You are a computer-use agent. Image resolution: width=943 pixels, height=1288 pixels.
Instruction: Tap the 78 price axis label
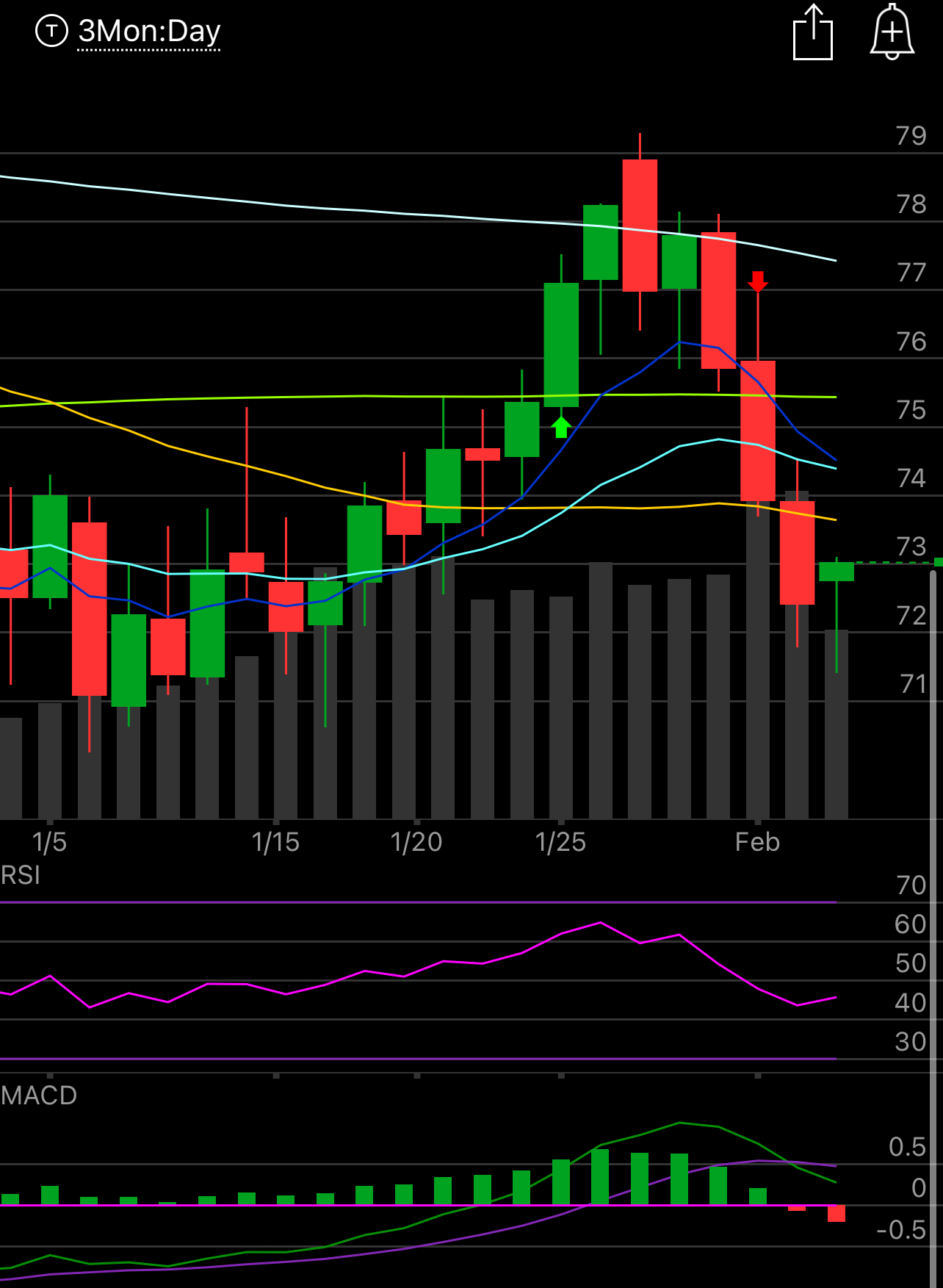point(911,204)
